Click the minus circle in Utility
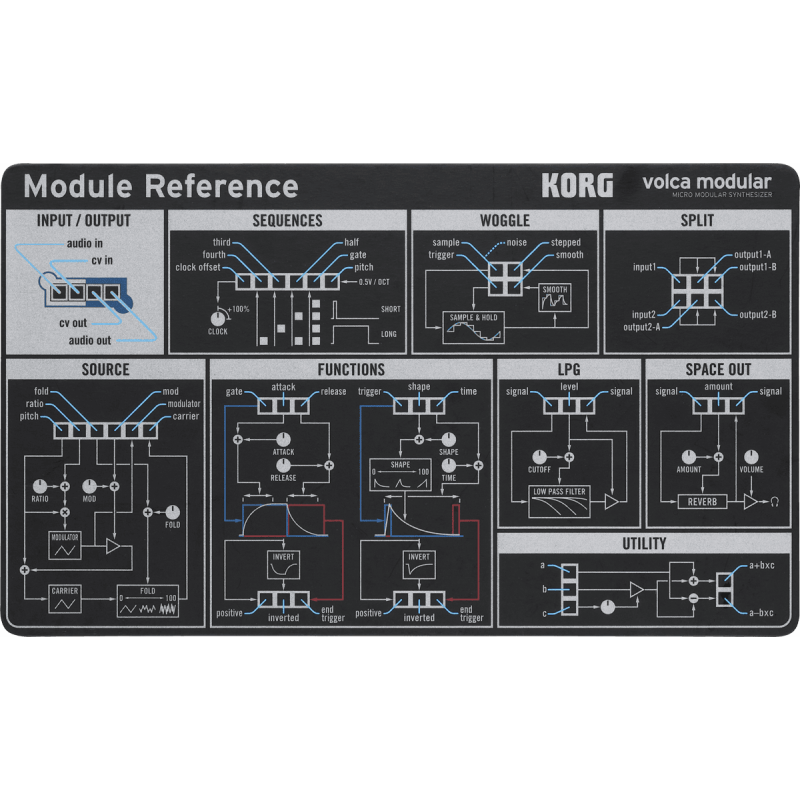The image size is (800, 800). pos(693,598)
